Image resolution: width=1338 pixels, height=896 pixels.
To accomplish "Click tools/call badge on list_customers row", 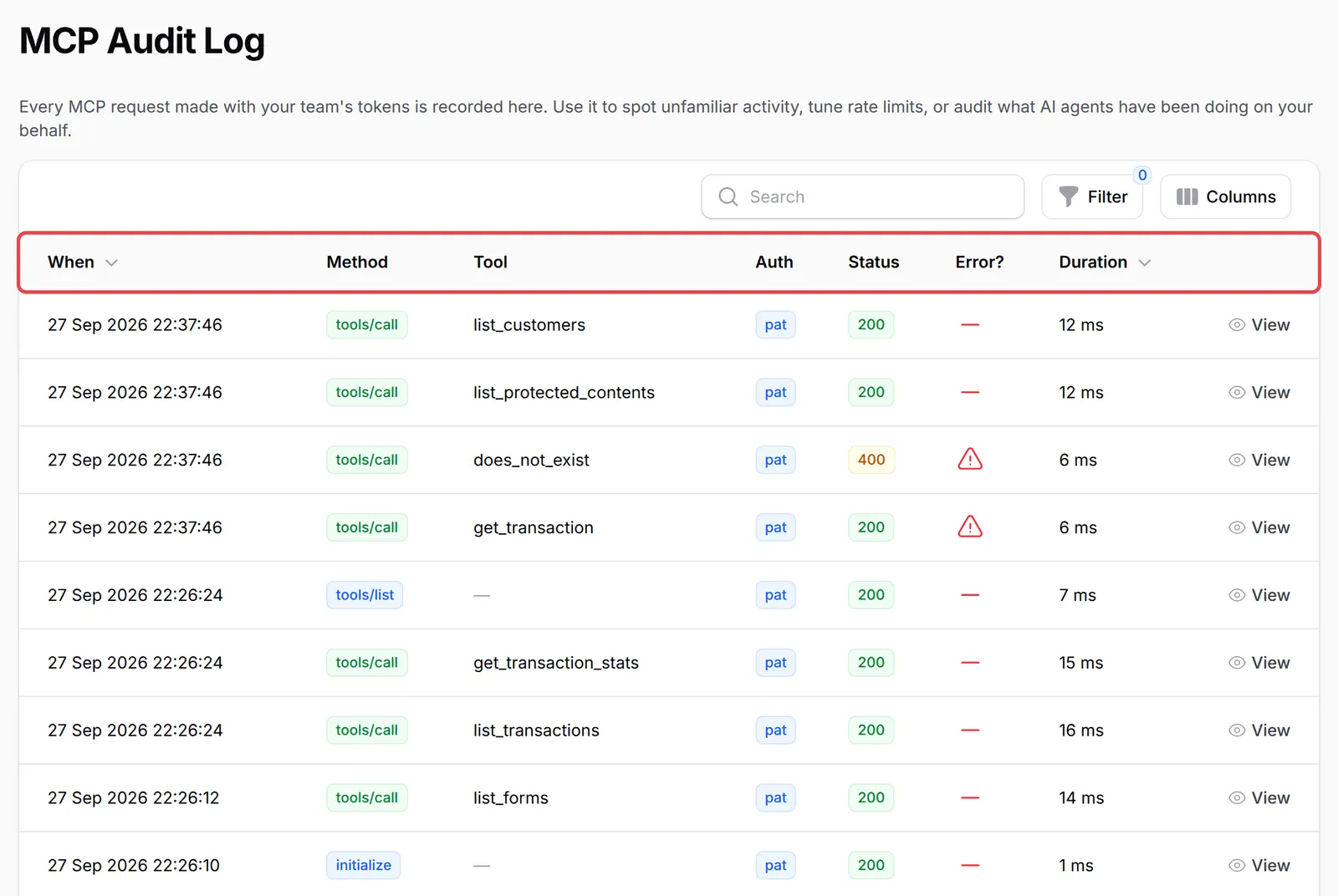I will [366, 324].
